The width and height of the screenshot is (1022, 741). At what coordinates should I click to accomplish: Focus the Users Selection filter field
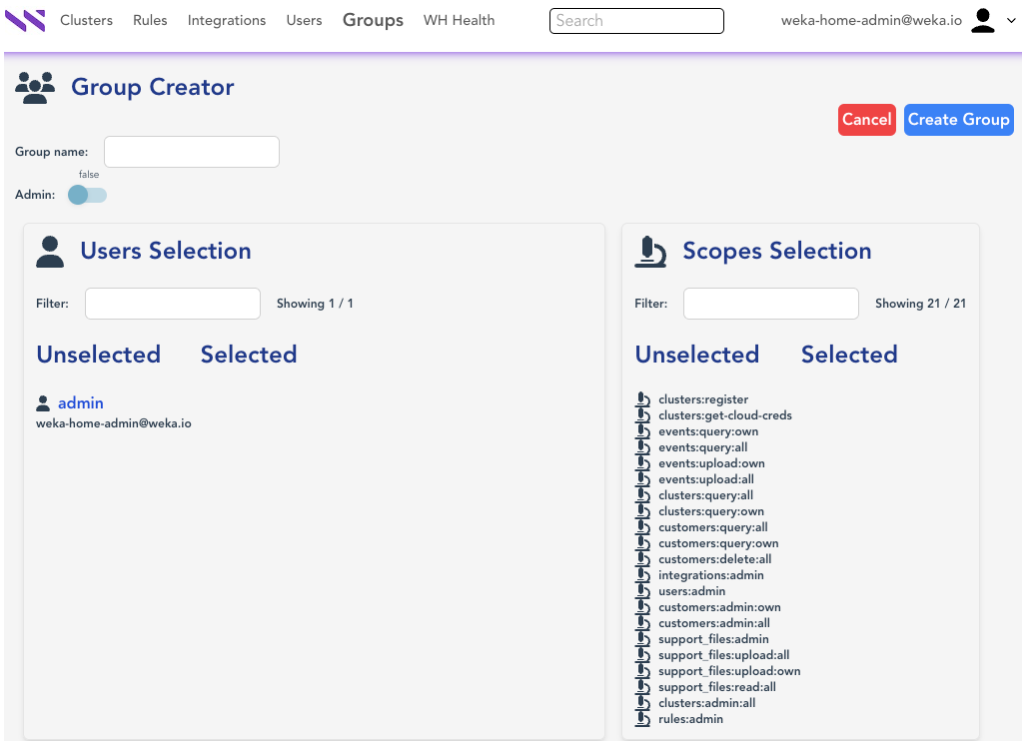[172, 303]
